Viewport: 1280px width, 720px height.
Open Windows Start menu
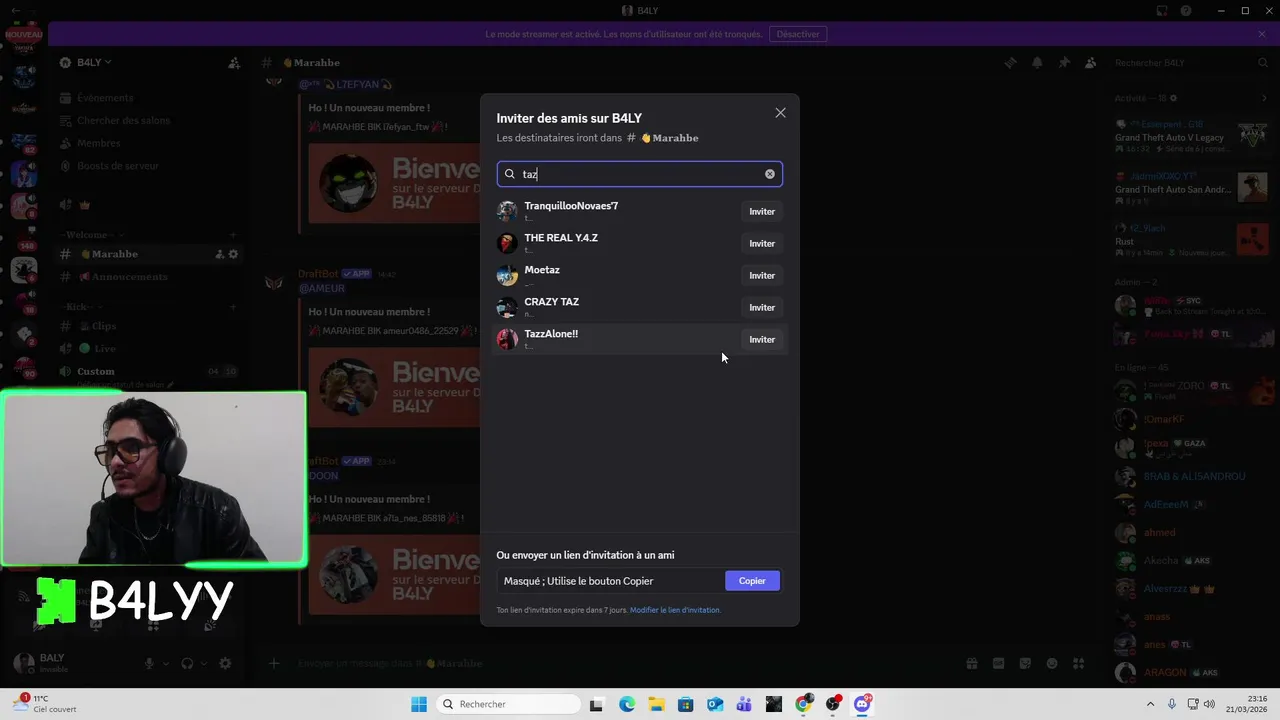click(x=419, y=704)
